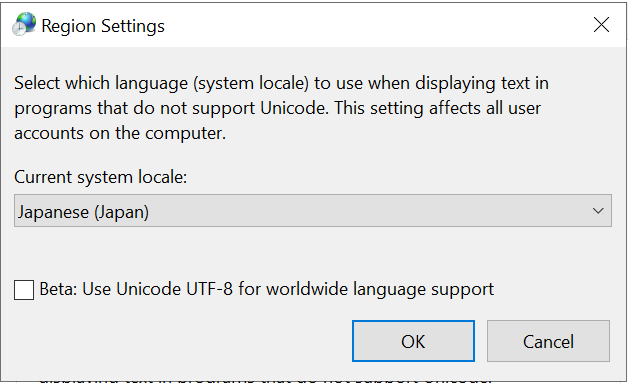Discard changes with the Cancel button
This screenshot has height=383, width=628.
(x=548, y=341)
